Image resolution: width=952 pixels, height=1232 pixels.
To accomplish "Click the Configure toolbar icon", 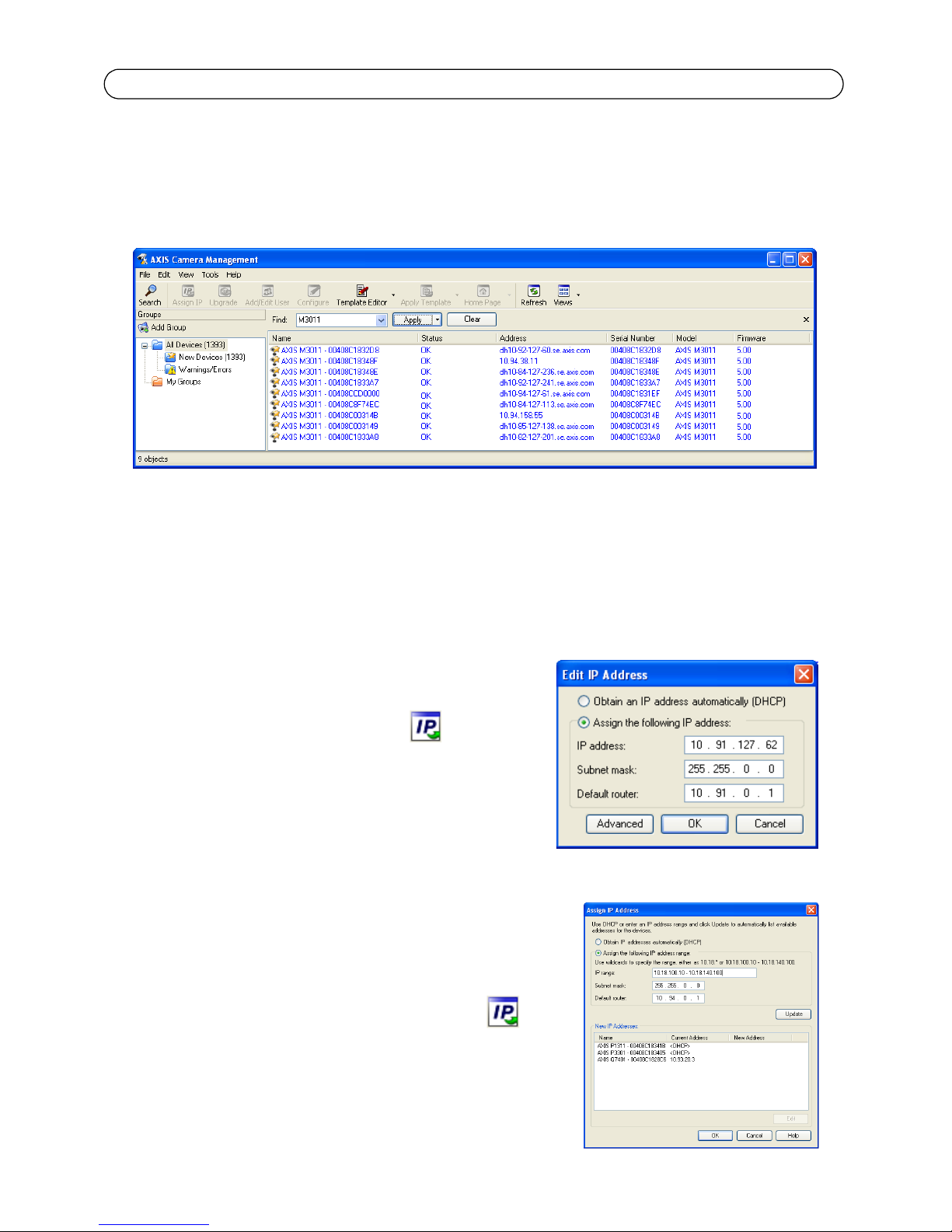I will [x=313, y=291].
